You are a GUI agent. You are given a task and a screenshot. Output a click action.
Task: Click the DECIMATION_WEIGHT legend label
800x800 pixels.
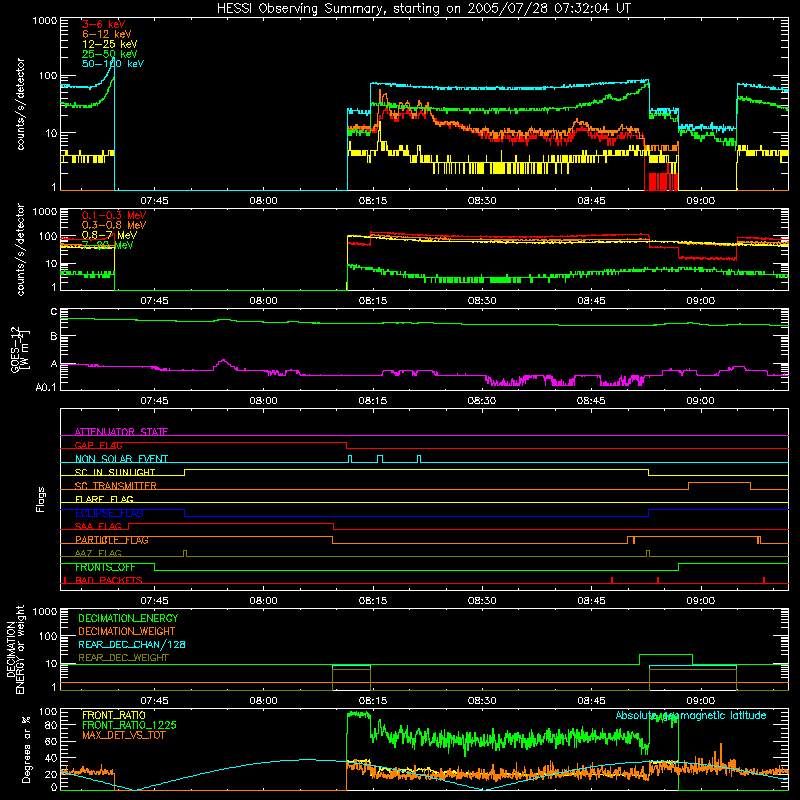click(127, 631)
